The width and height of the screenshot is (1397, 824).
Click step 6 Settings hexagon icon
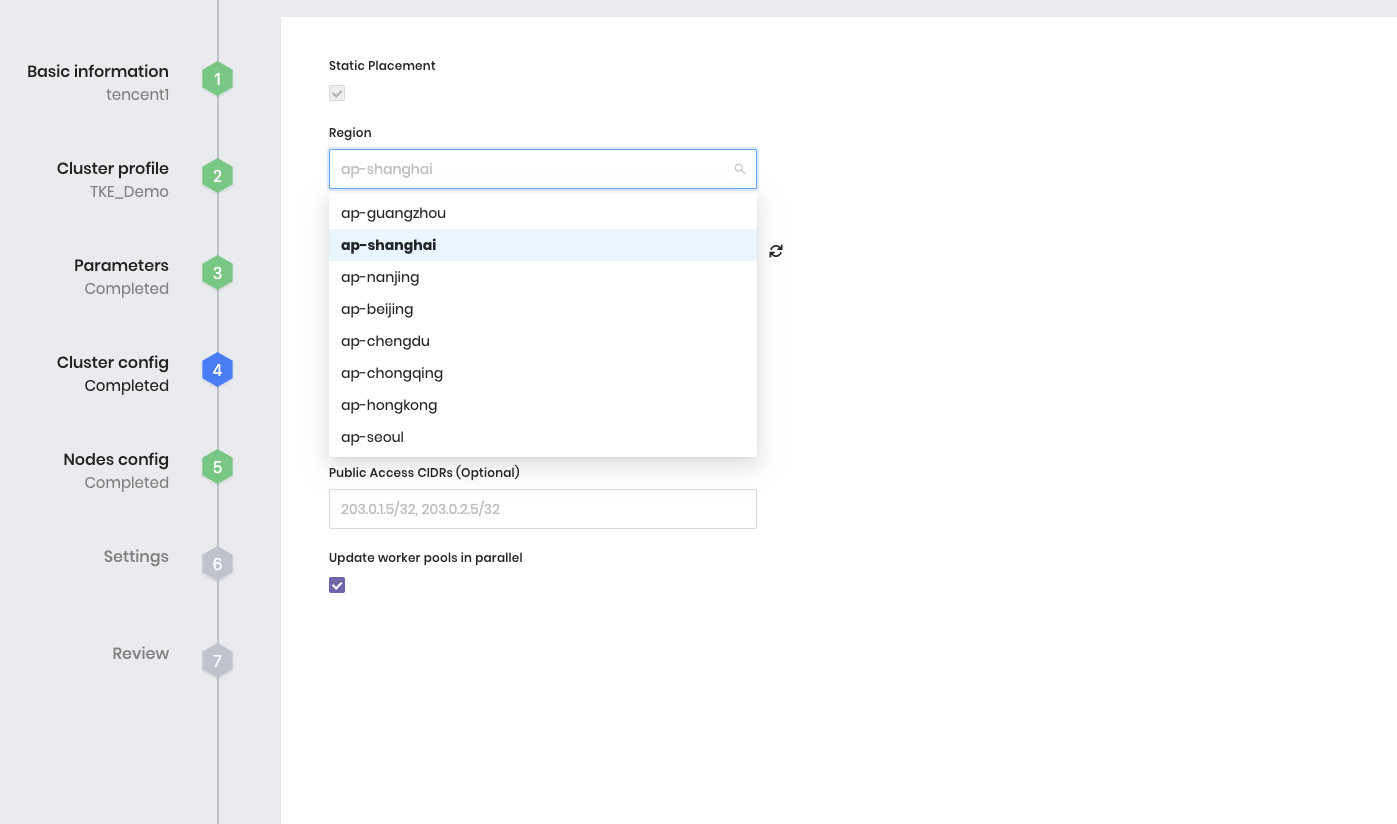(217, 565)
